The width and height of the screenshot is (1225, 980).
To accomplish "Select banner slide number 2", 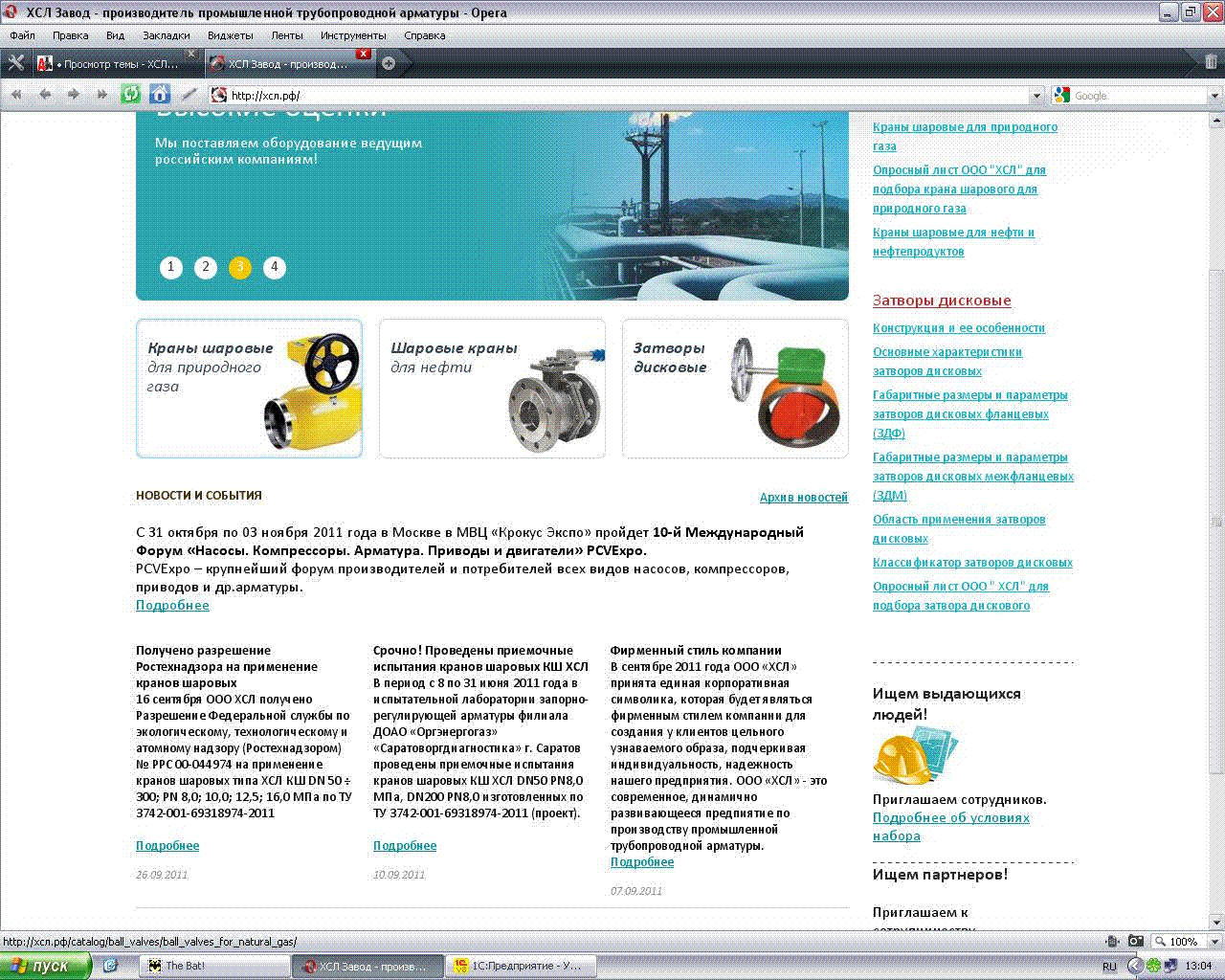I will [206, 267].
